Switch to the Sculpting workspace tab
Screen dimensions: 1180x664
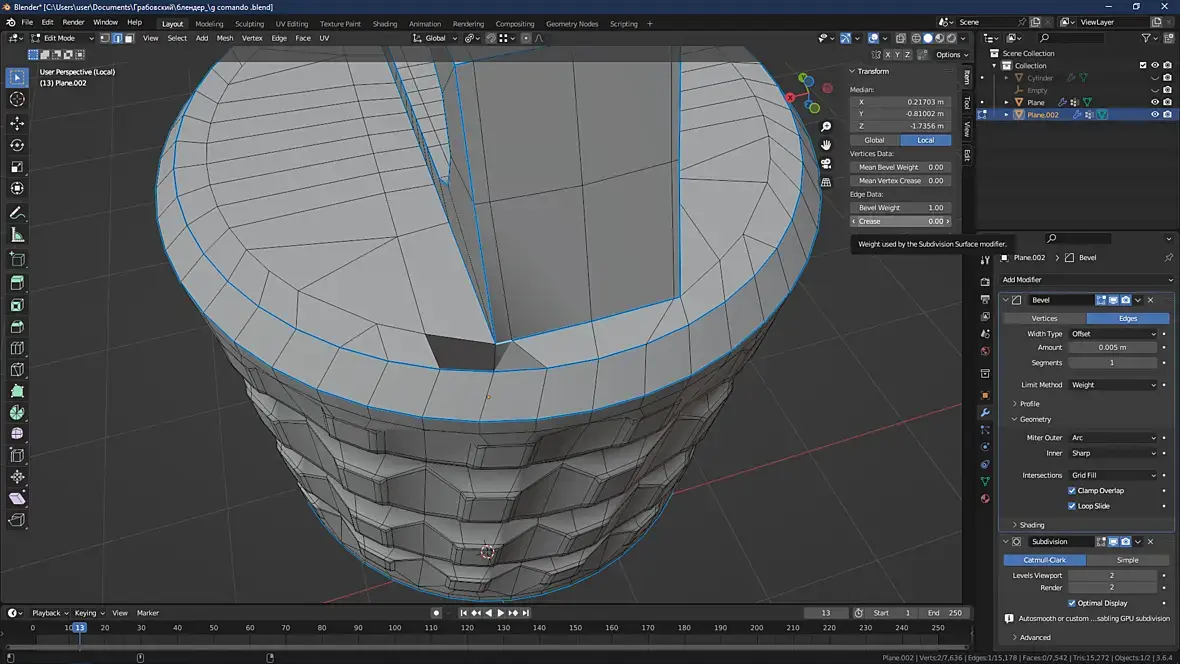coord(249,24)
